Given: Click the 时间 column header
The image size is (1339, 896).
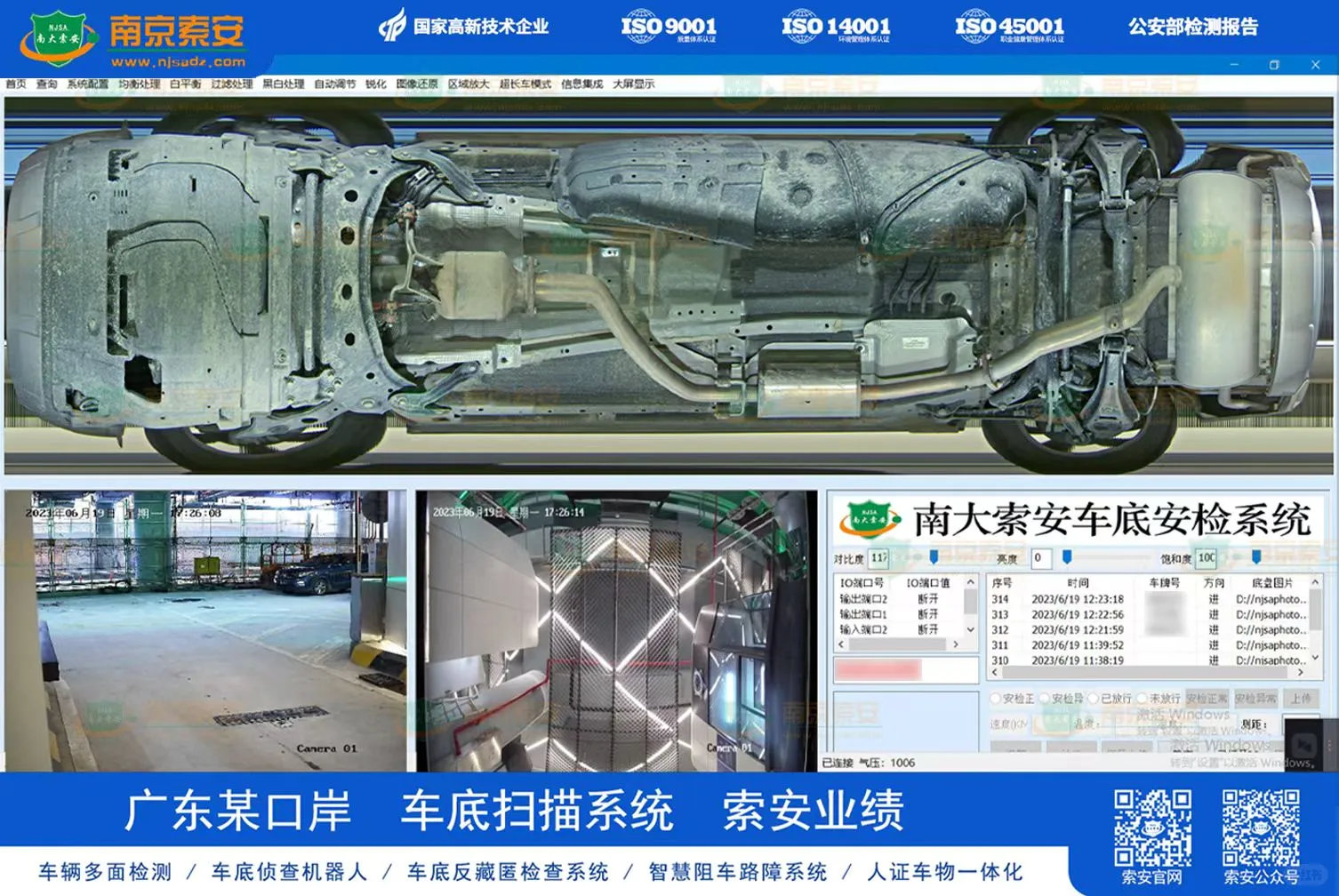Looking at the screenshot, I should 1078,583.
